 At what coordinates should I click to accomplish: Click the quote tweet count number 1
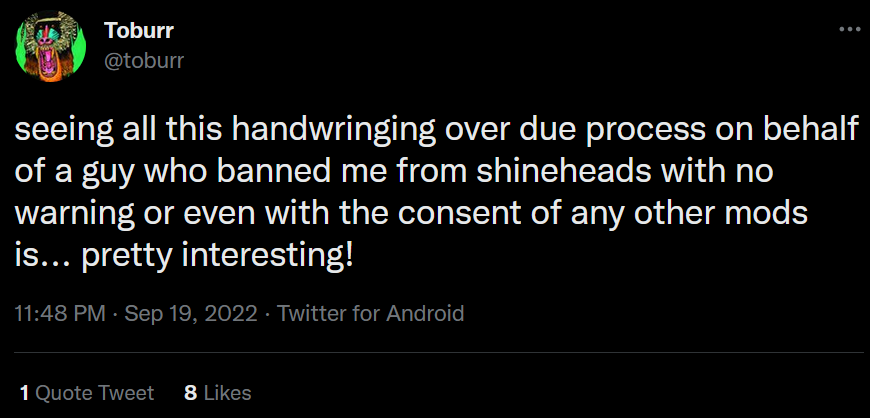tap(24, 393)
